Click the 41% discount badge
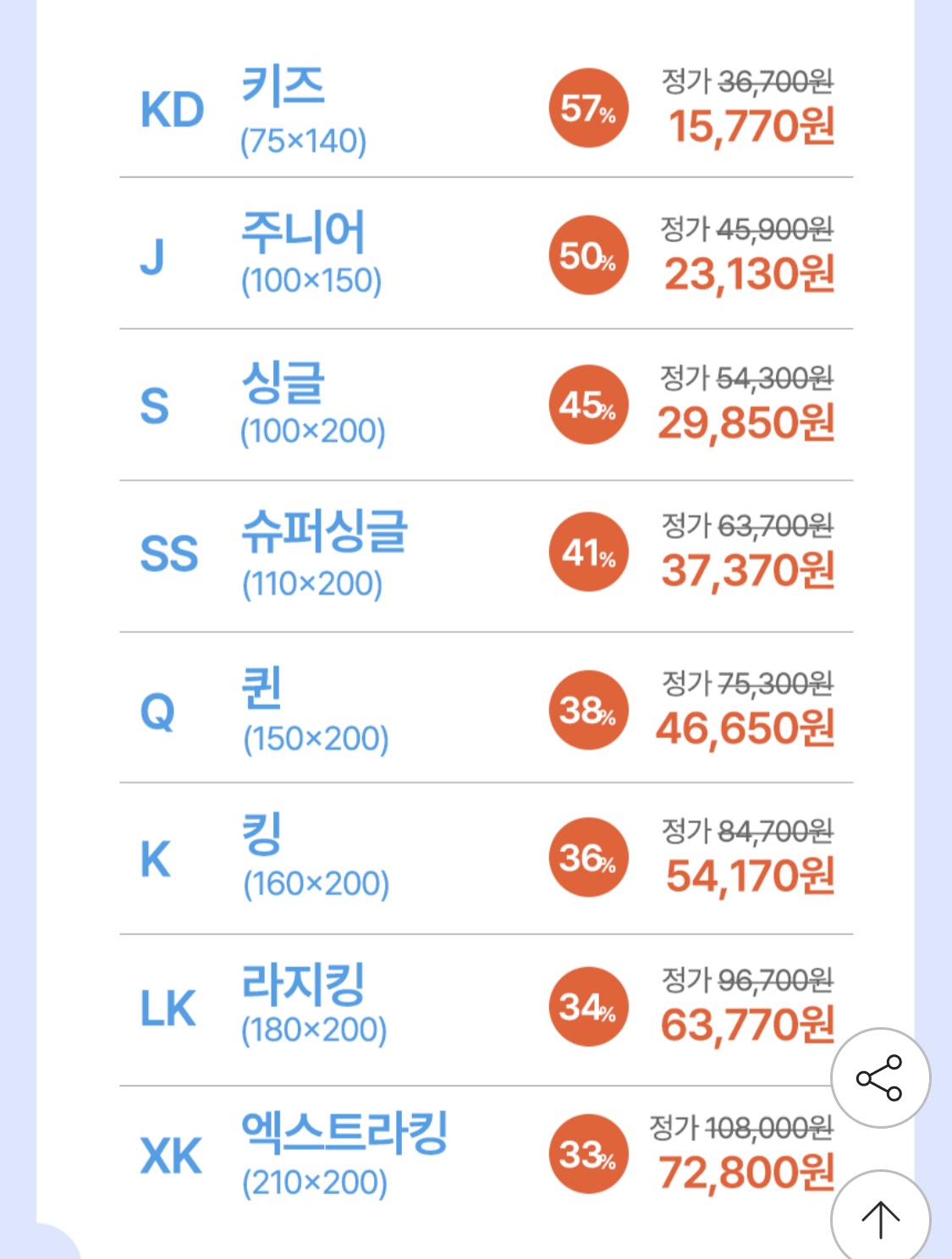952x1259 pixels. point(589,553)
